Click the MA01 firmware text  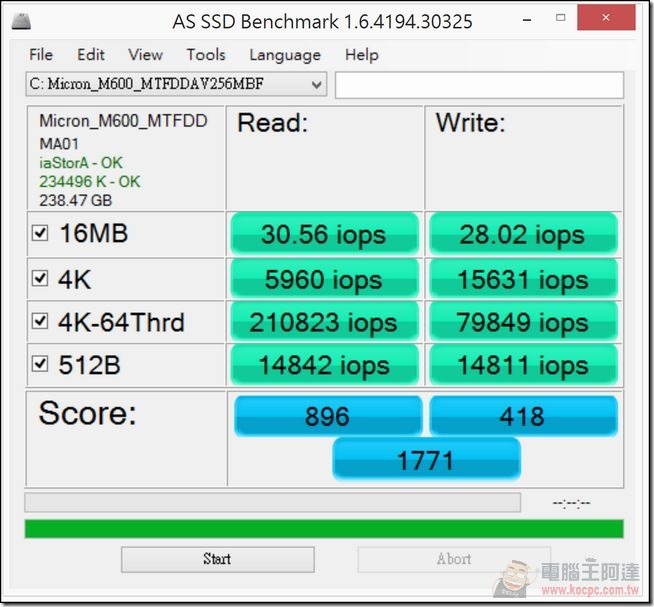pyautogui.click(x=59, y=144)
